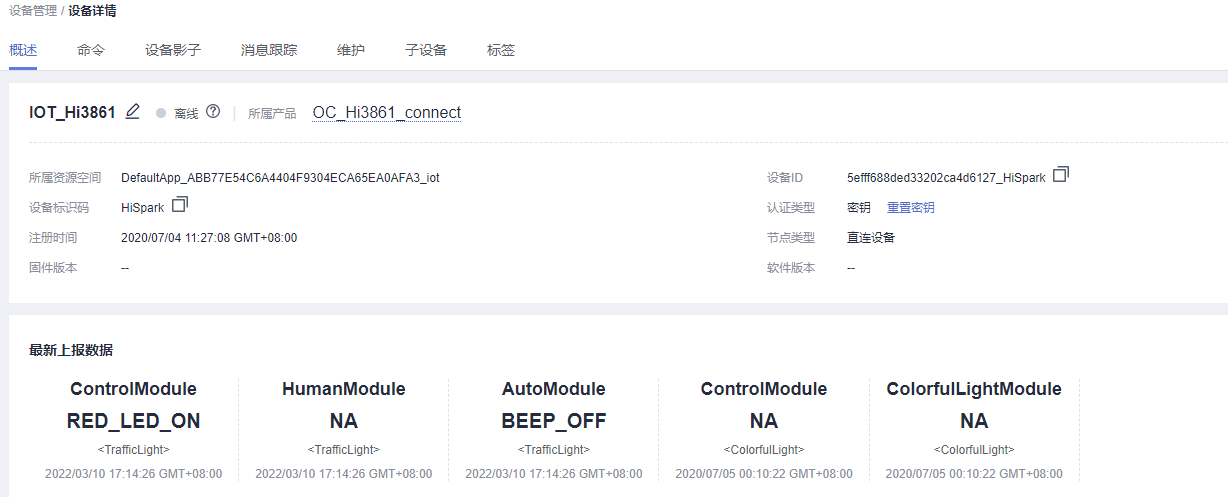The image size is (1228, 497).
Task: Open the 设备影子 tab
Action: [173, 50]
